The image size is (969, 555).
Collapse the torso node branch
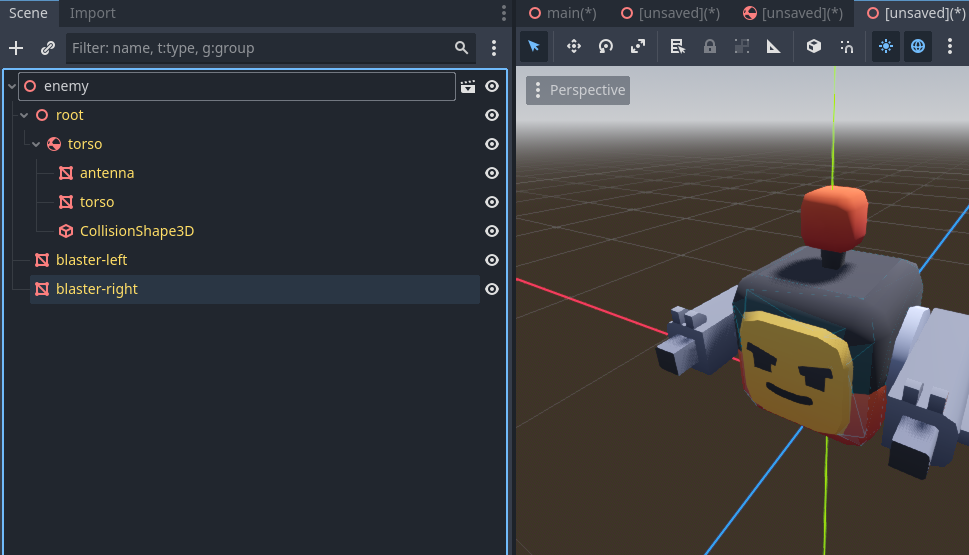pyautogui.click(x=36, y=145)
